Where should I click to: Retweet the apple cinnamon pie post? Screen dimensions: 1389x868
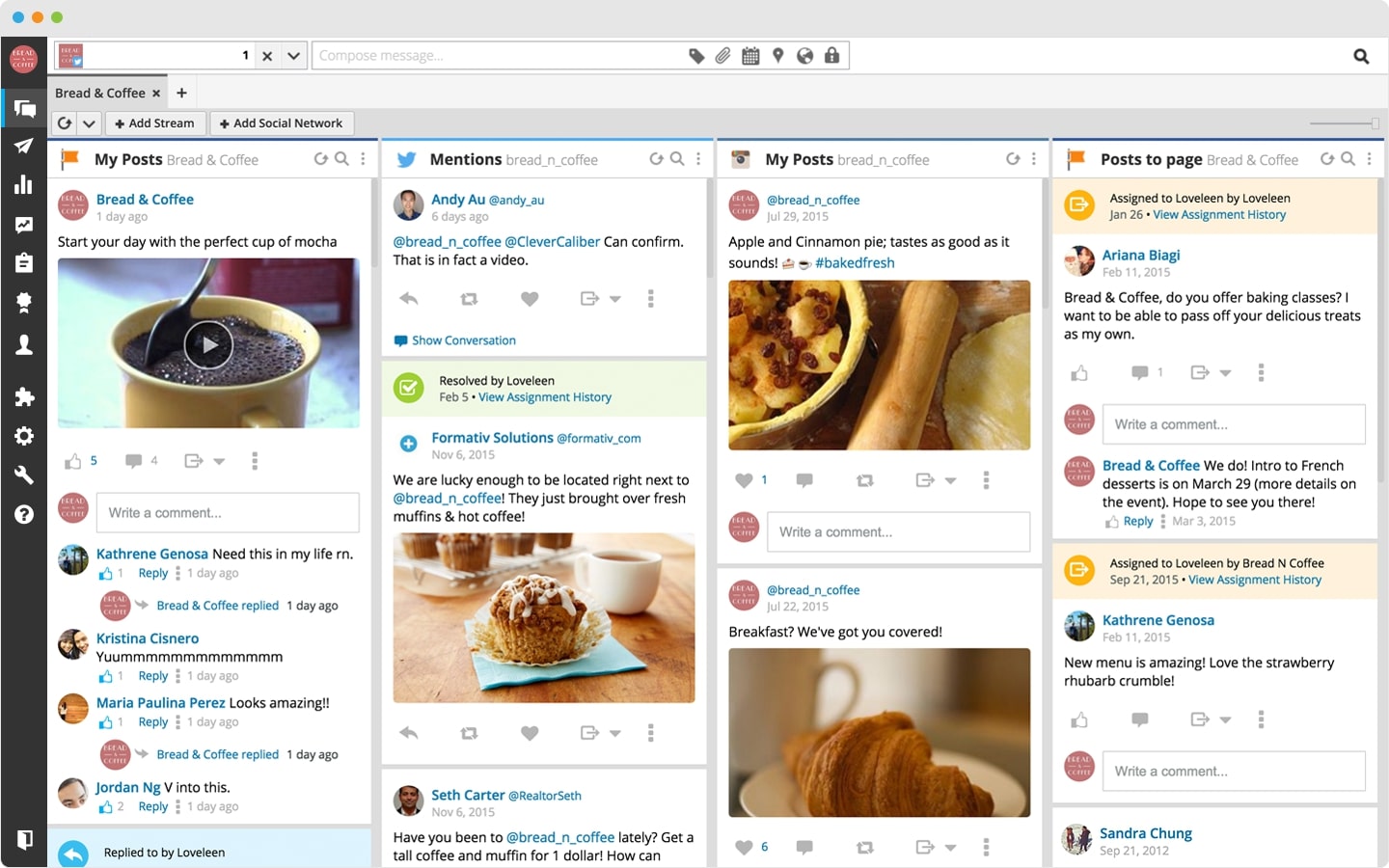(x=865, y=479)
